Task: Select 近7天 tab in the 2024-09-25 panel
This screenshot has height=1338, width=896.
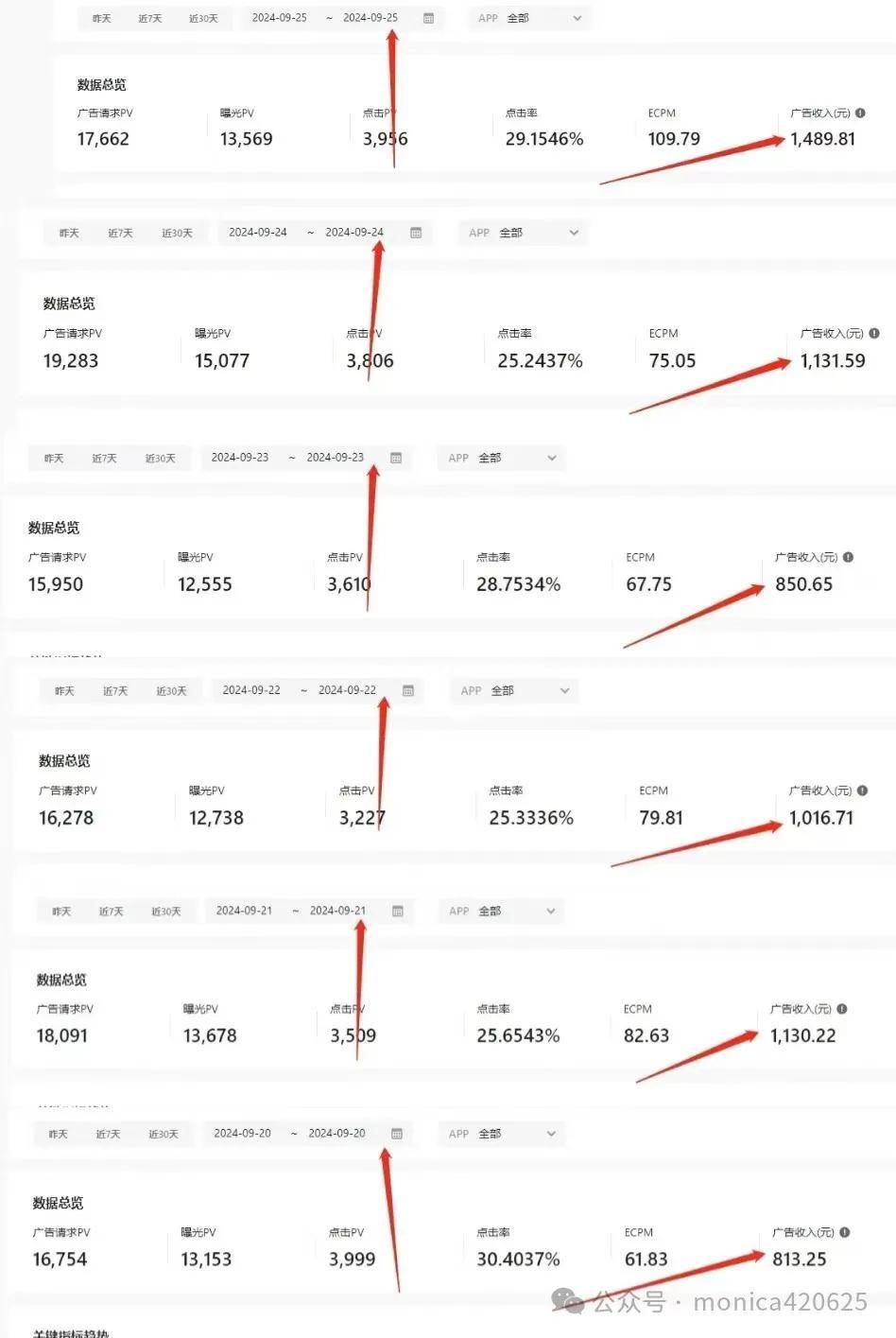Action: (150, 19)
